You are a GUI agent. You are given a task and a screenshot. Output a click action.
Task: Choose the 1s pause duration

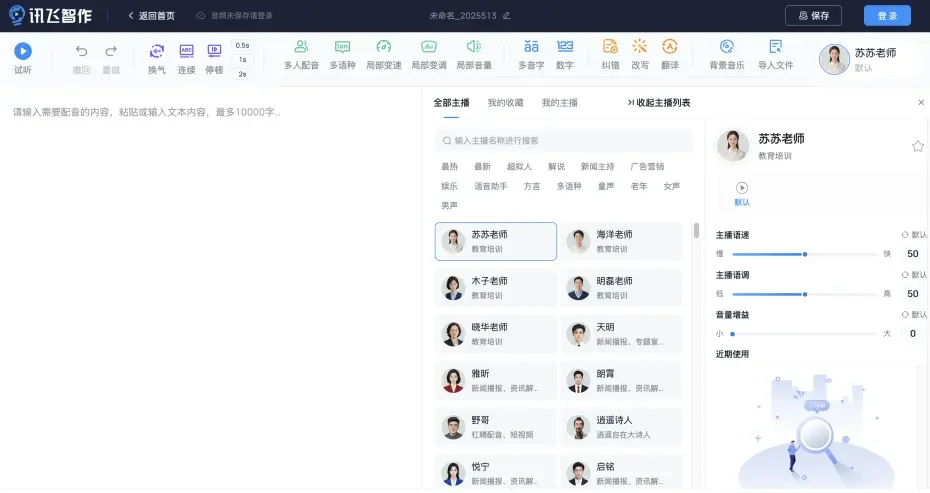242,59
